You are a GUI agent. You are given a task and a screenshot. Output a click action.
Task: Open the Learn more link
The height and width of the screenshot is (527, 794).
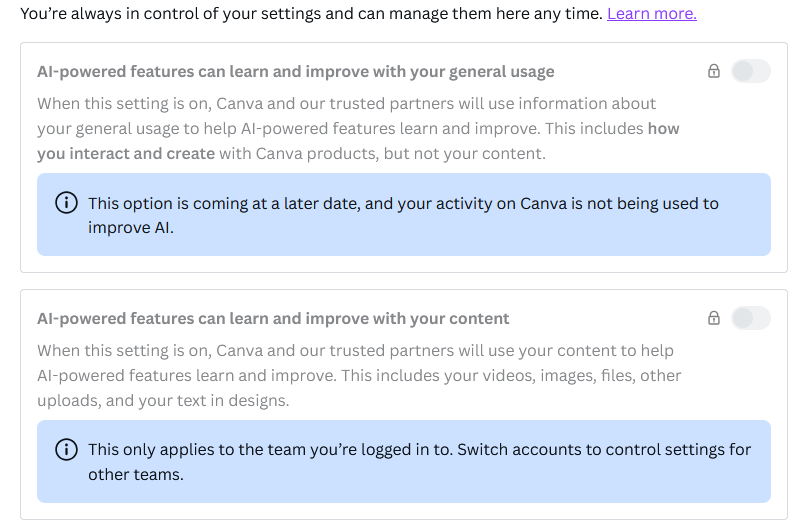[651, 14]
